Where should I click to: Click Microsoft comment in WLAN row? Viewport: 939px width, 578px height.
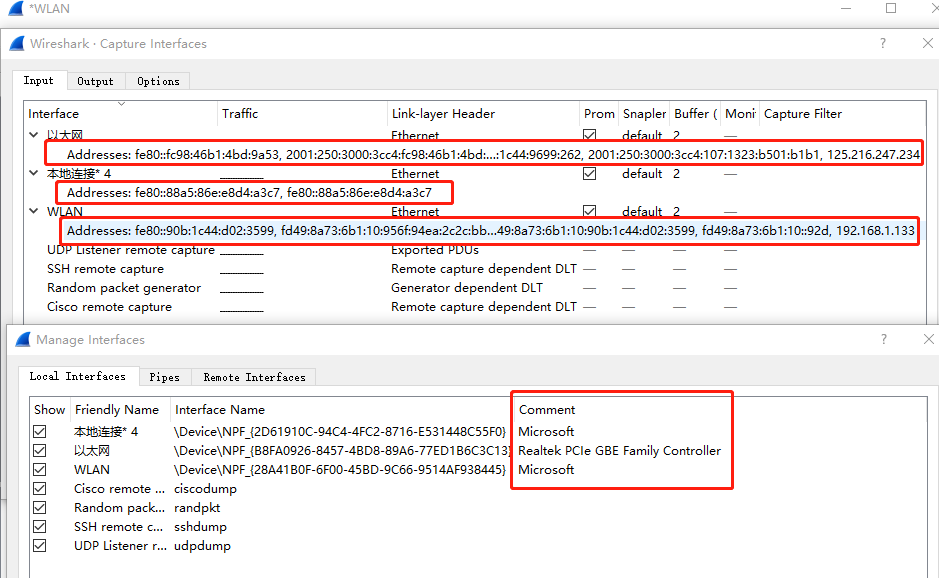(x=546, y=470)
